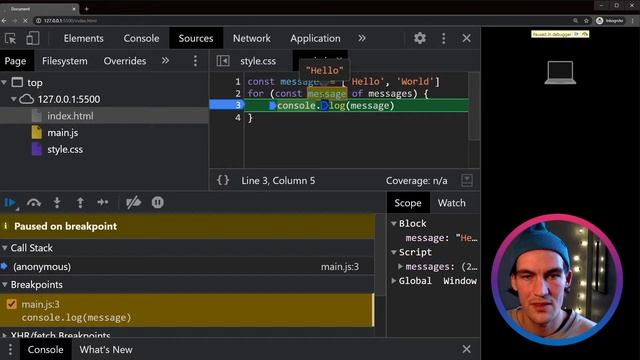Open the navigator pane three-dot menu
The height and width of the screenshot is (360, 640).
point(195,61)
